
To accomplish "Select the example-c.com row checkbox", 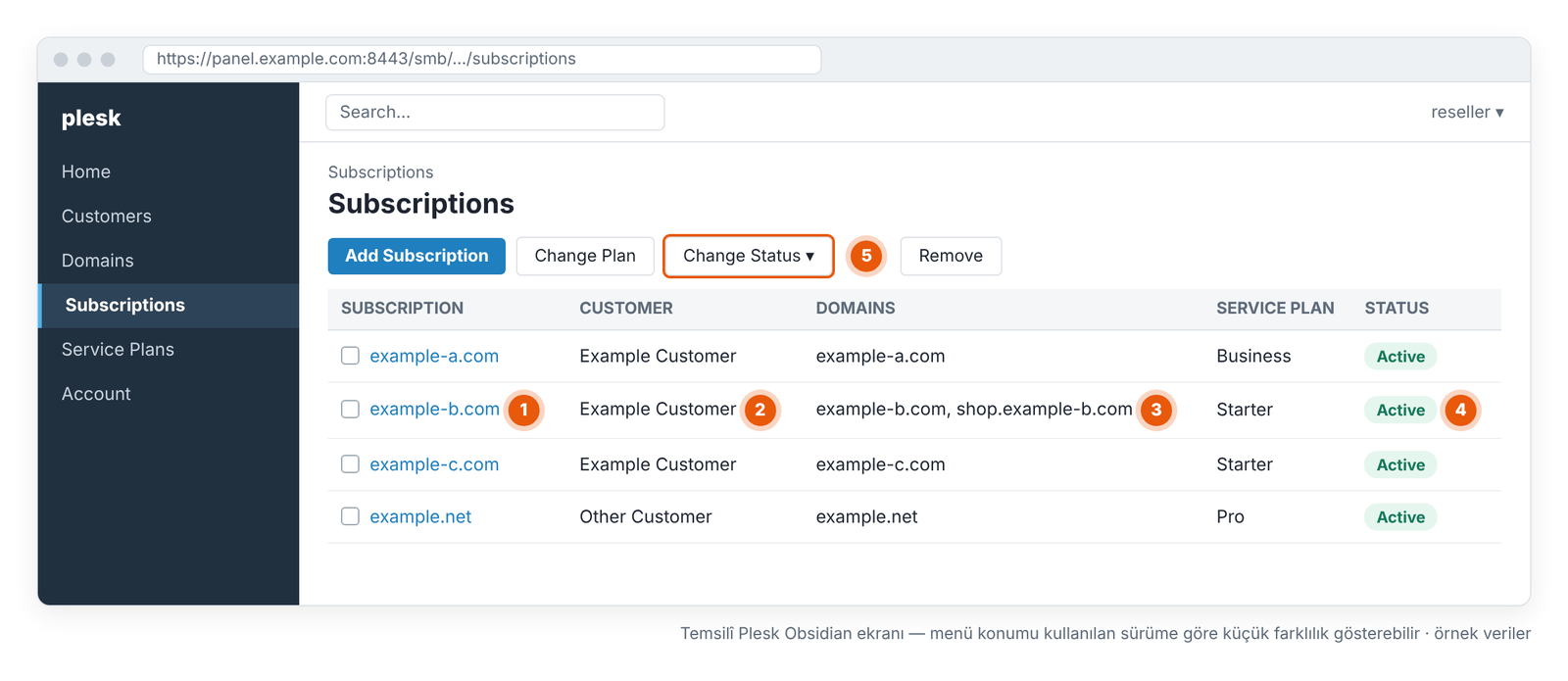I will coord(350,464).
